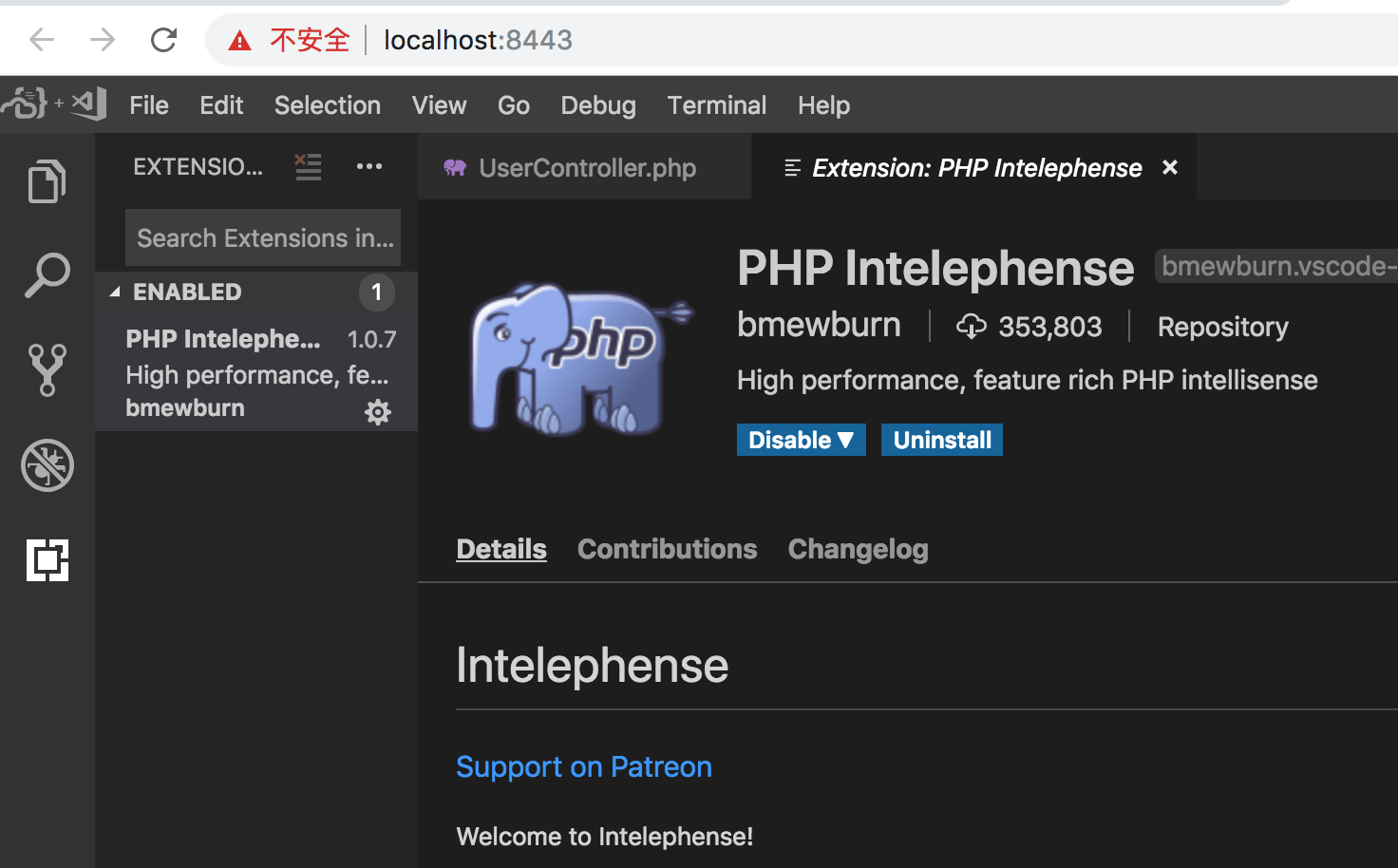
Task: Click the Search Extensions input field
Action: pos(263,237)
